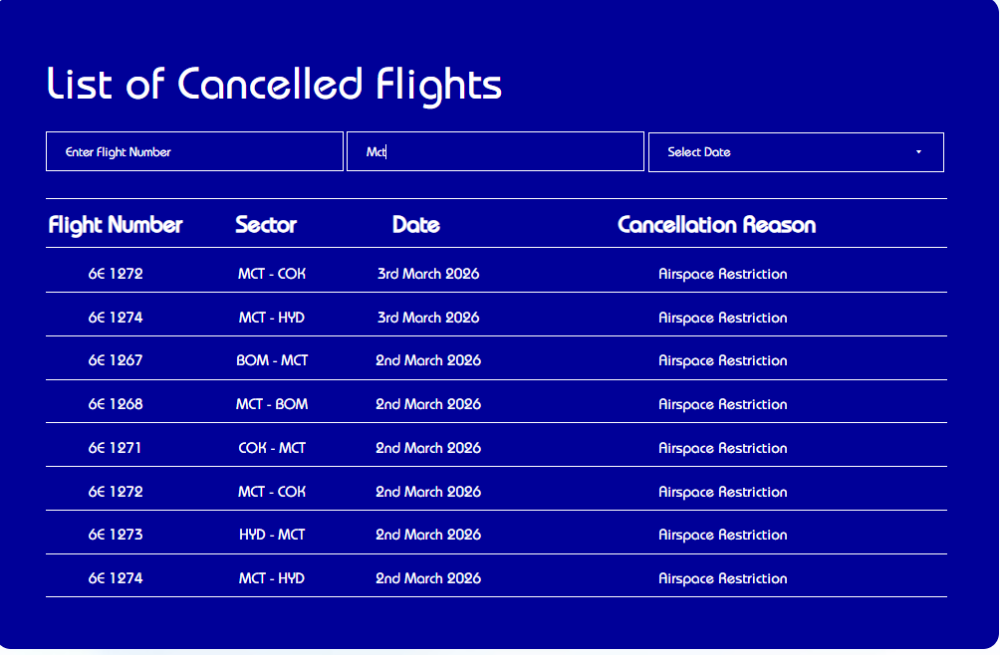Click the COK - MCT sector cell
Image resolution: width=1000 pixels, height=655 pixels.
coord(272,448)
